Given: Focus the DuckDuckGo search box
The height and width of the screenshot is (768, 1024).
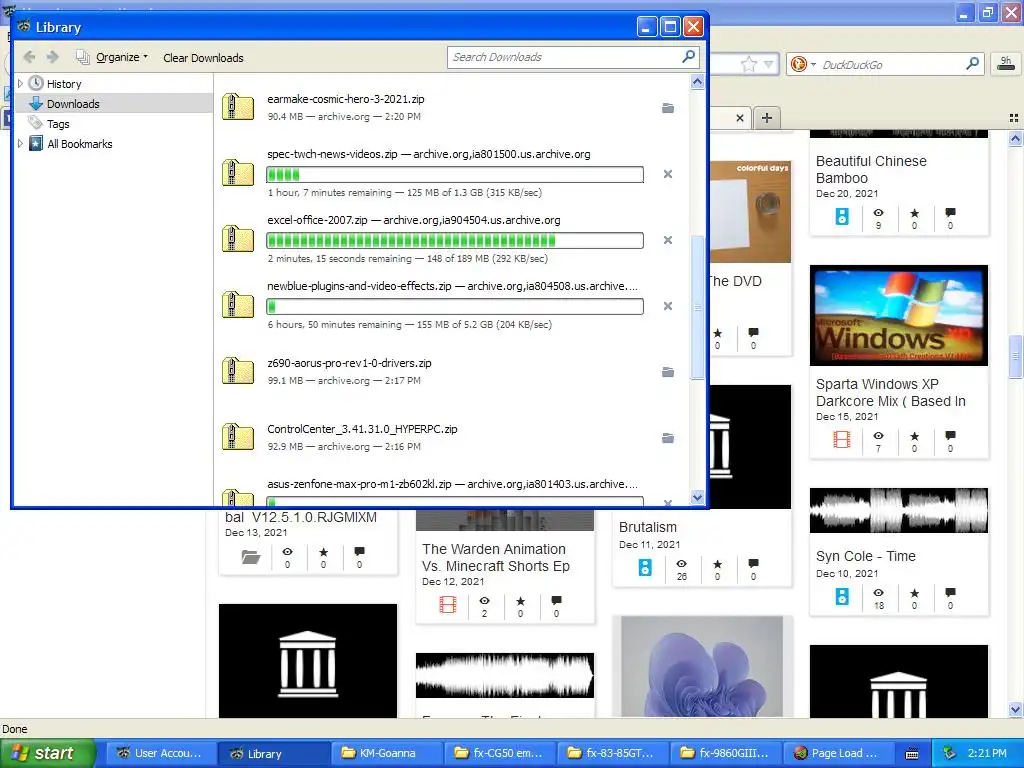Looking at the screenshot, I should point(891,65).
